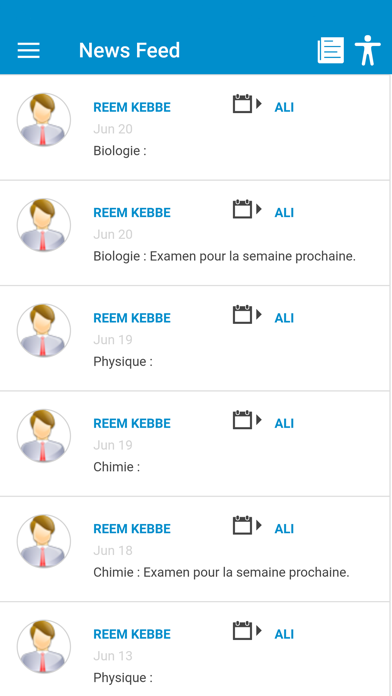This screenshot has width=392, height=696.
Task: Tap avatar on Jun 13 Physique post
Action: (44, 646)
